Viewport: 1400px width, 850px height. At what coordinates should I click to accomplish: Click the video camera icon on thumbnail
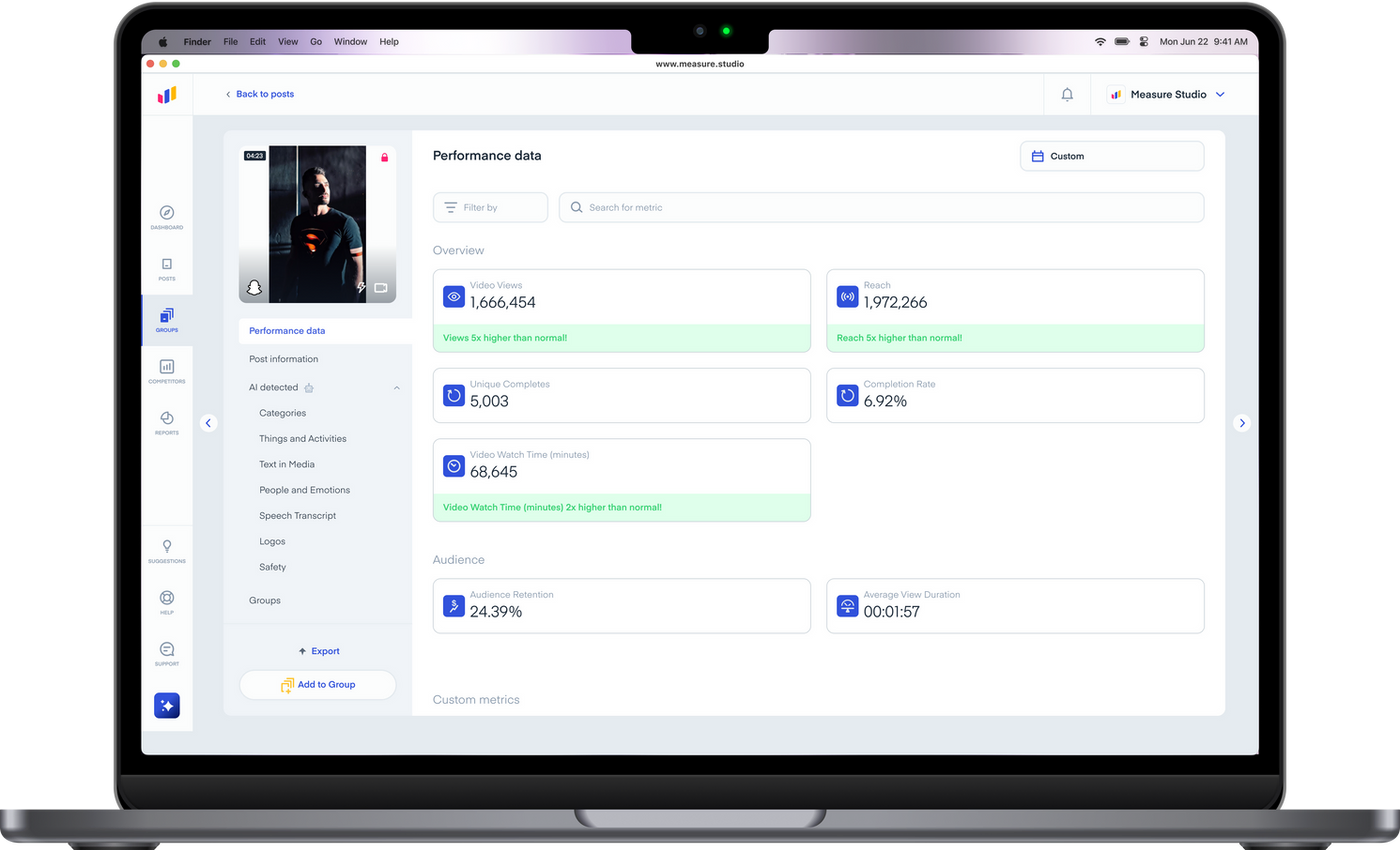tap(381, 288)
